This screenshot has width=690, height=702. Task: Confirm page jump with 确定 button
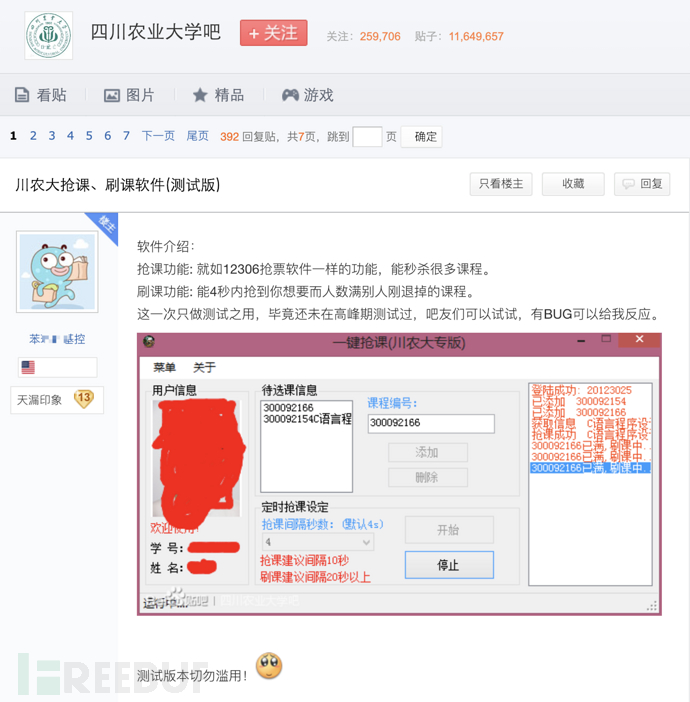click(x=421, y=137)
